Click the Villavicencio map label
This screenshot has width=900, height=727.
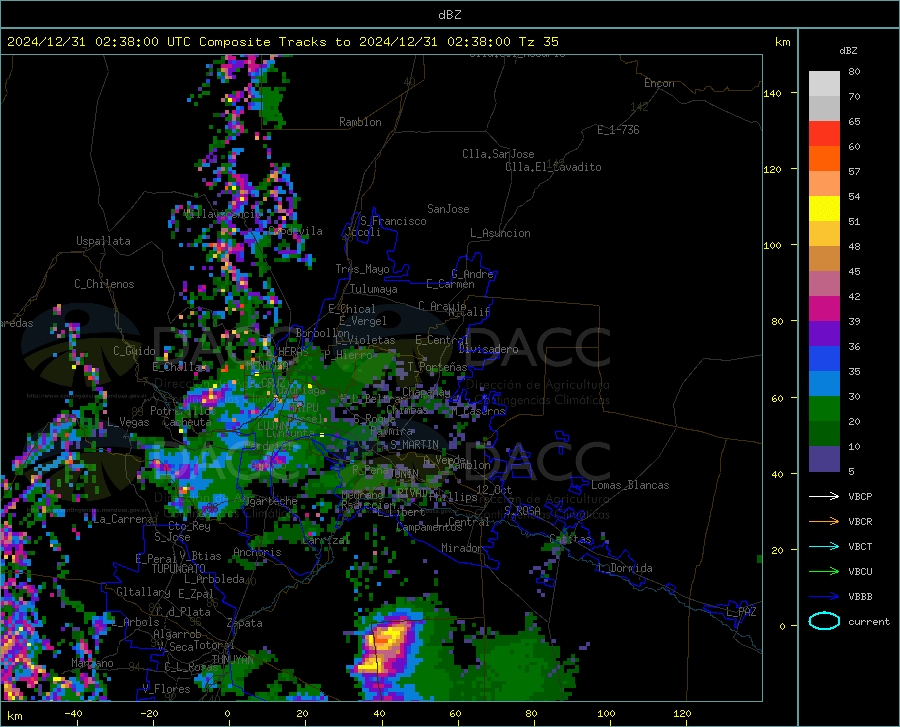[222, 214]
